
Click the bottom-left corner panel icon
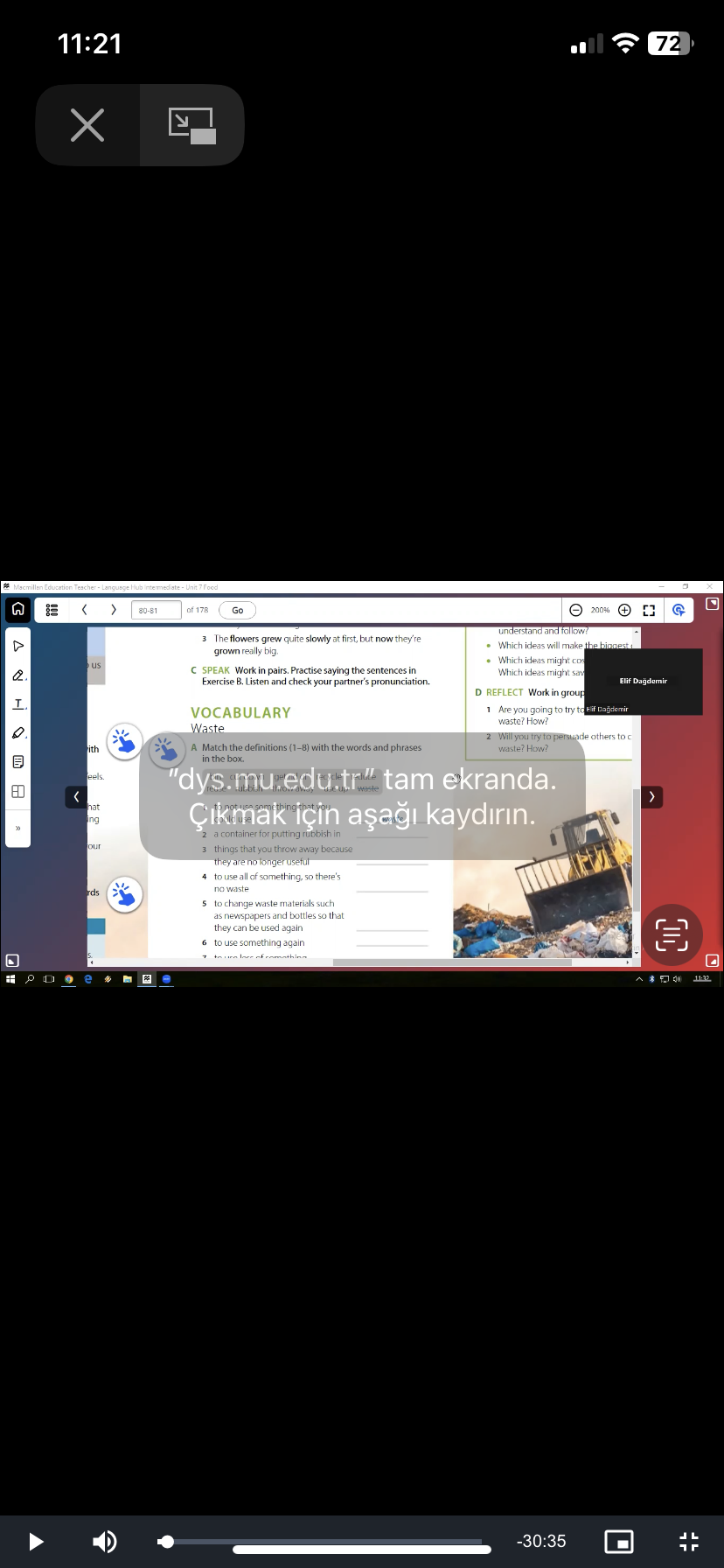[12, 961]
